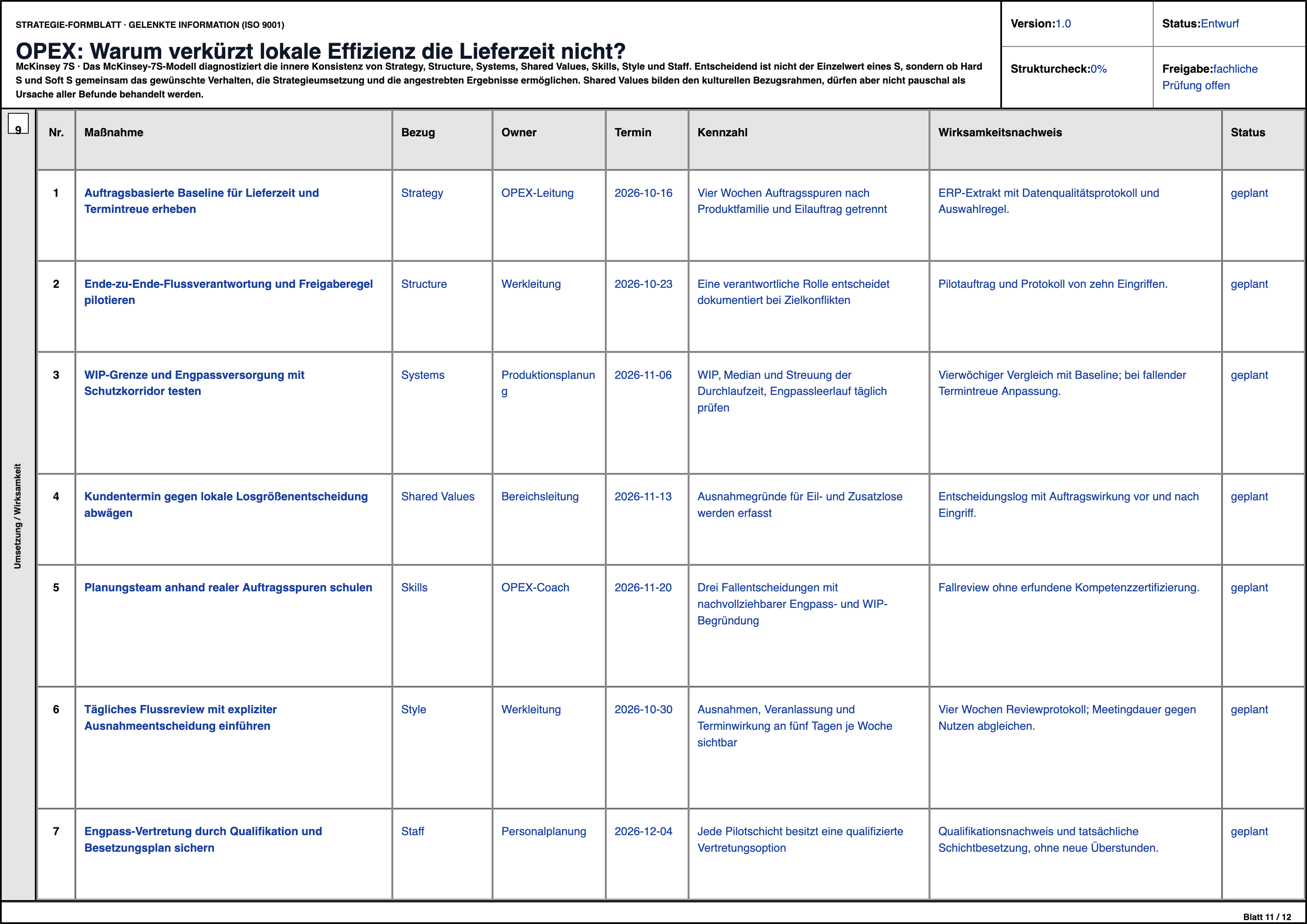This screenshot has width=1307, height=924.
Task: Click the 'Maßnahme' column header
Action: pyautogui.click(x=114, y=132)
